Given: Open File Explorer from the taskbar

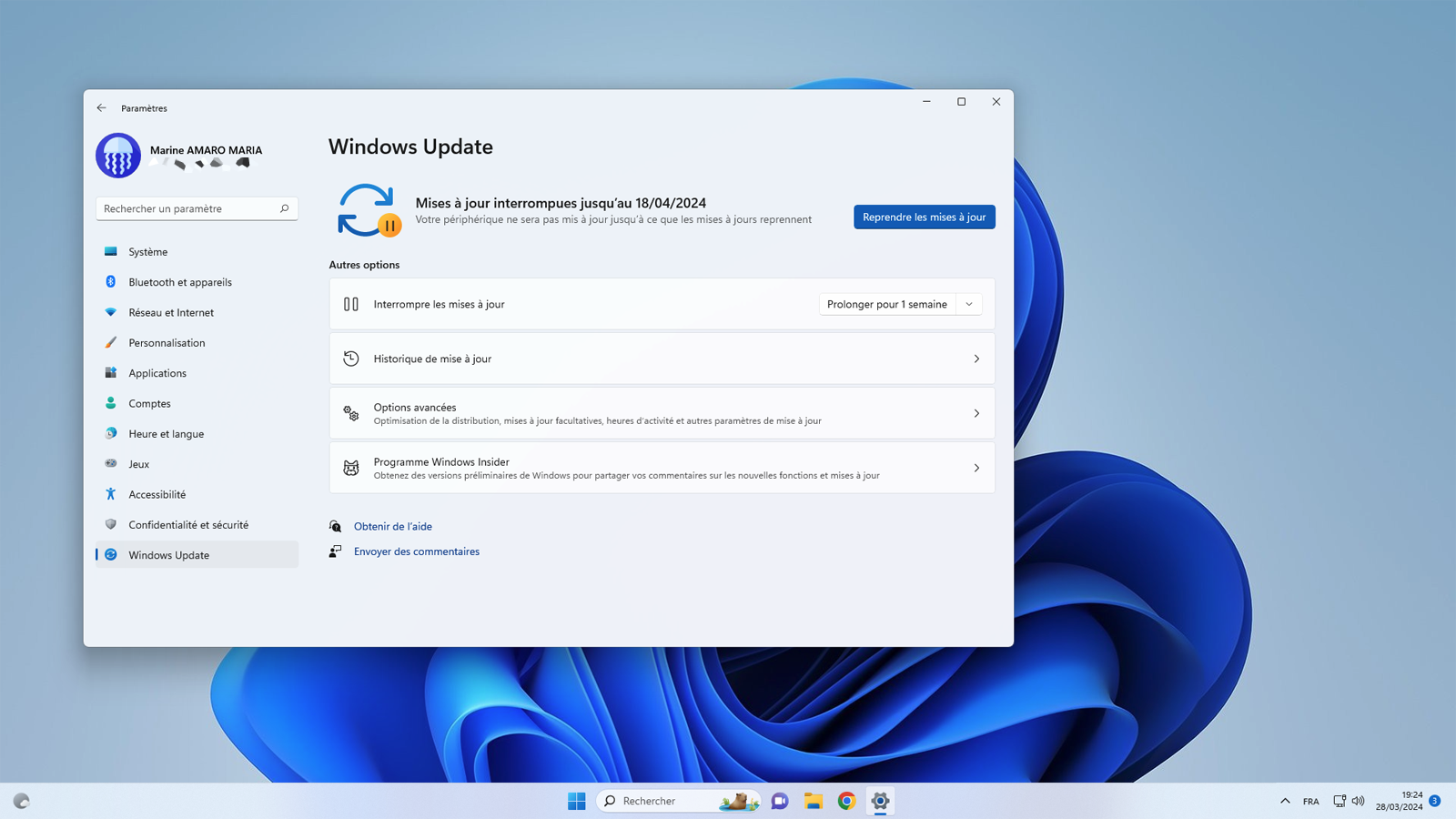Looking at the screenshot, I should coord(813,801).
